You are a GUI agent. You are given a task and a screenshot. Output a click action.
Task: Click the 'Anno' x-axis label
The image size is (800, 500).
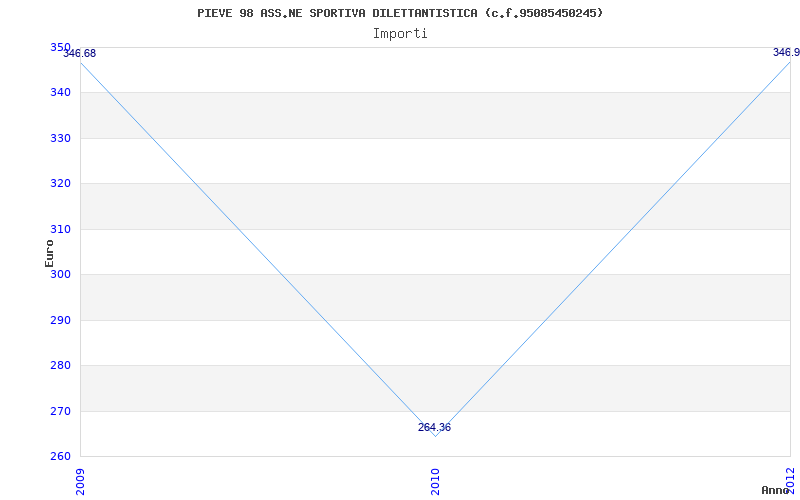pyautogui.click(x=776, y=491)
